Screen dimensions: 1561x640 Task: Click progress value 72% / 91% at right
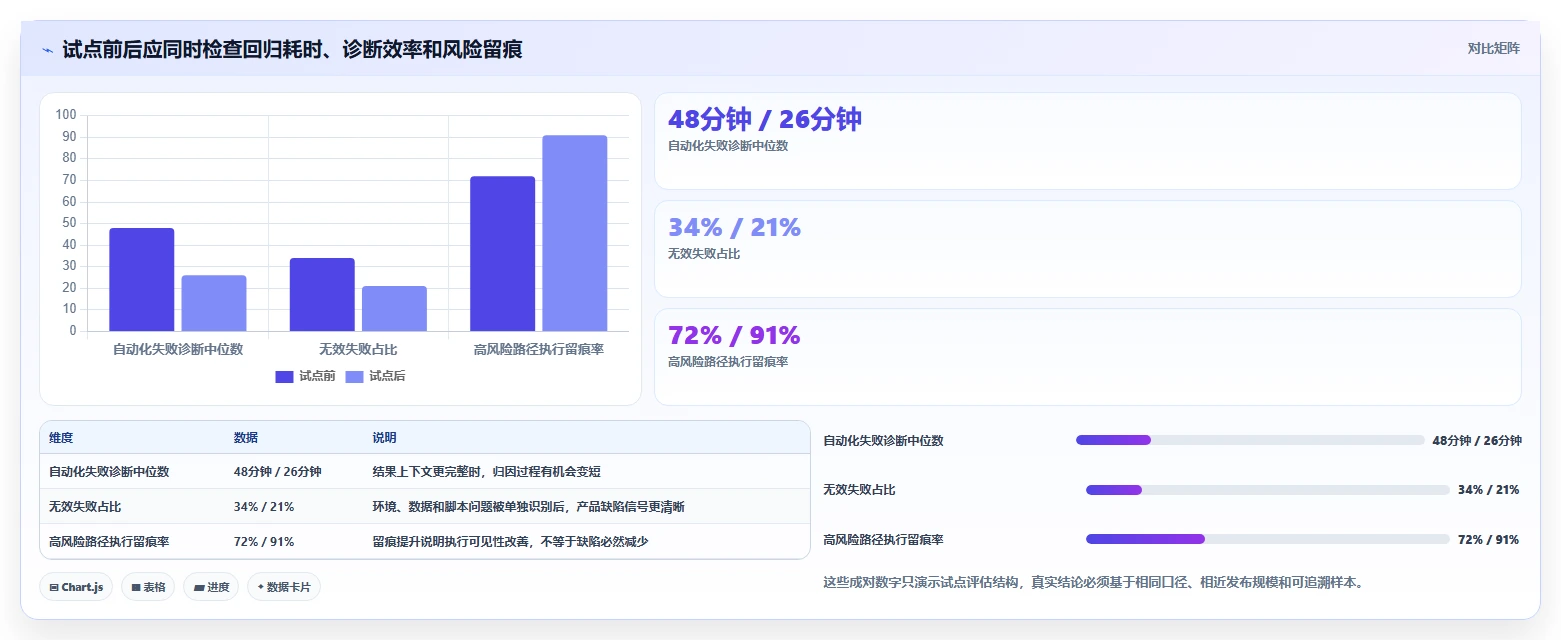[x=1489, y=539]
